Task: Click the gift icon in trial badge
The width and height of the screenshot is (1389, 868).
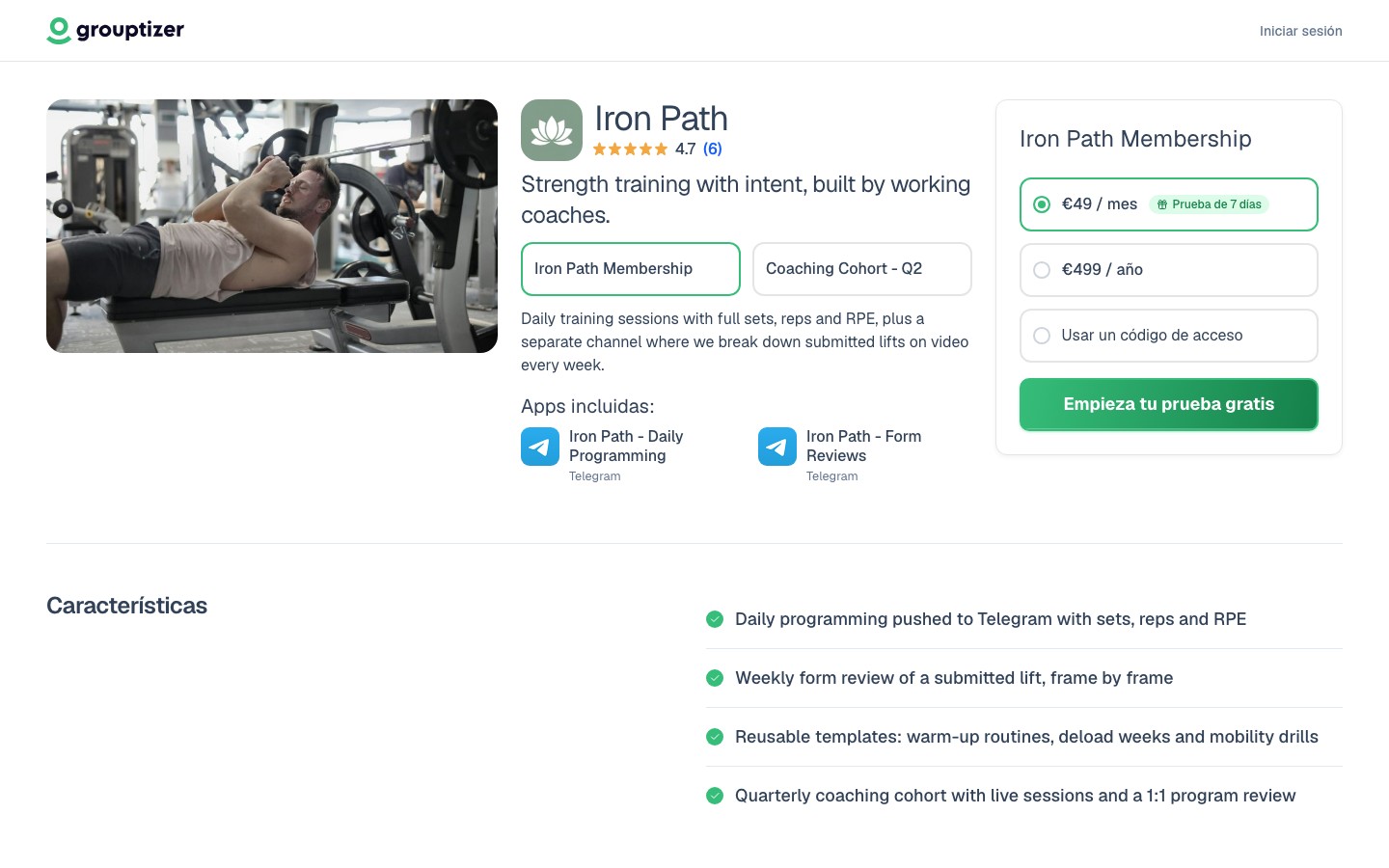Action: pos(1162,204)
